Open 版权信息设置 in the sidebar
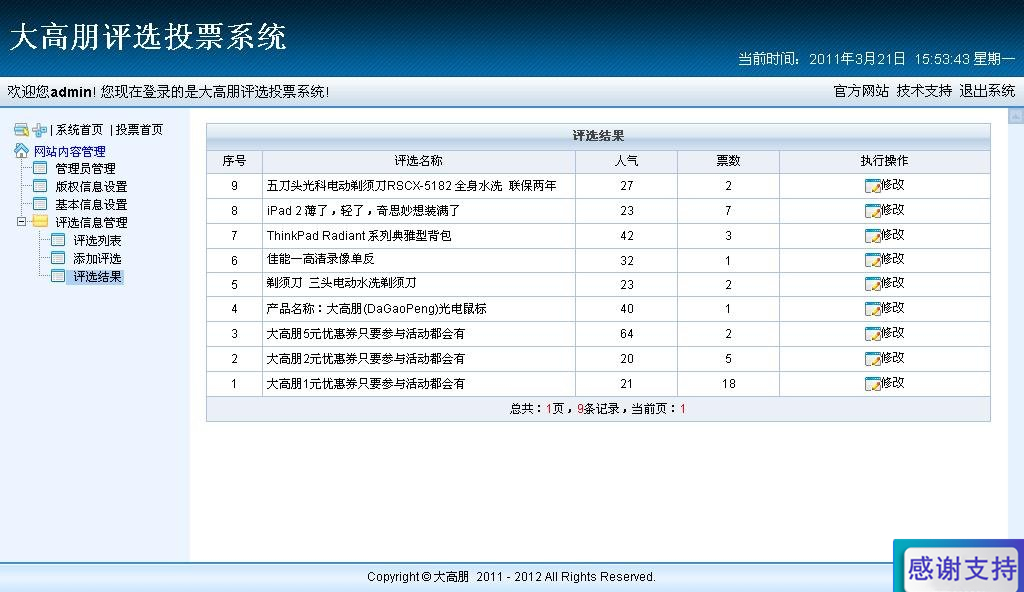This screenshot has height=592, width=1024. point(91,187)
